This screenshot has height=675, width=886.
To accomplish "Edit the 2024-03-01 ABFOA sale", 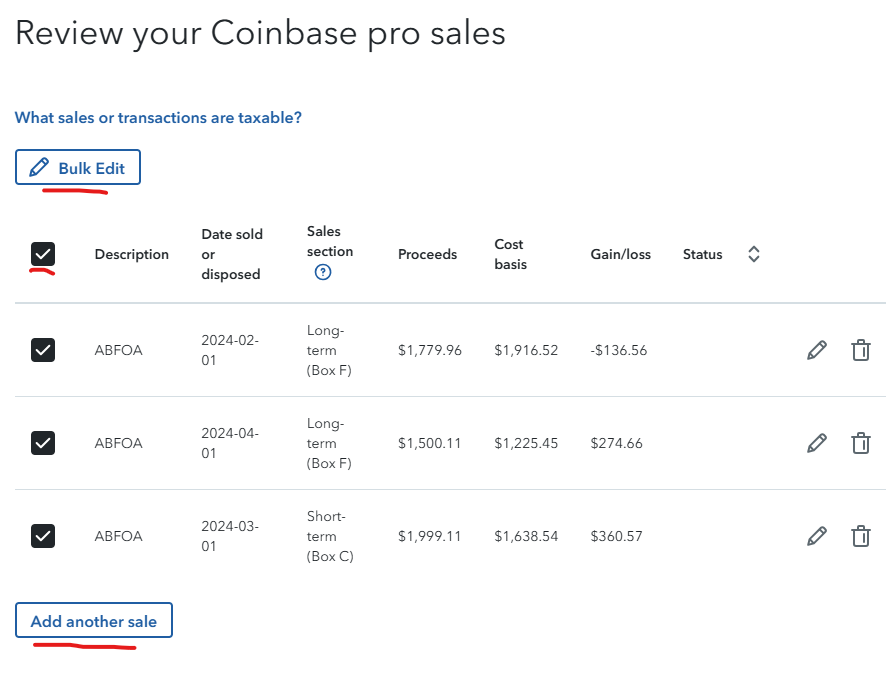I will [816, 536].
